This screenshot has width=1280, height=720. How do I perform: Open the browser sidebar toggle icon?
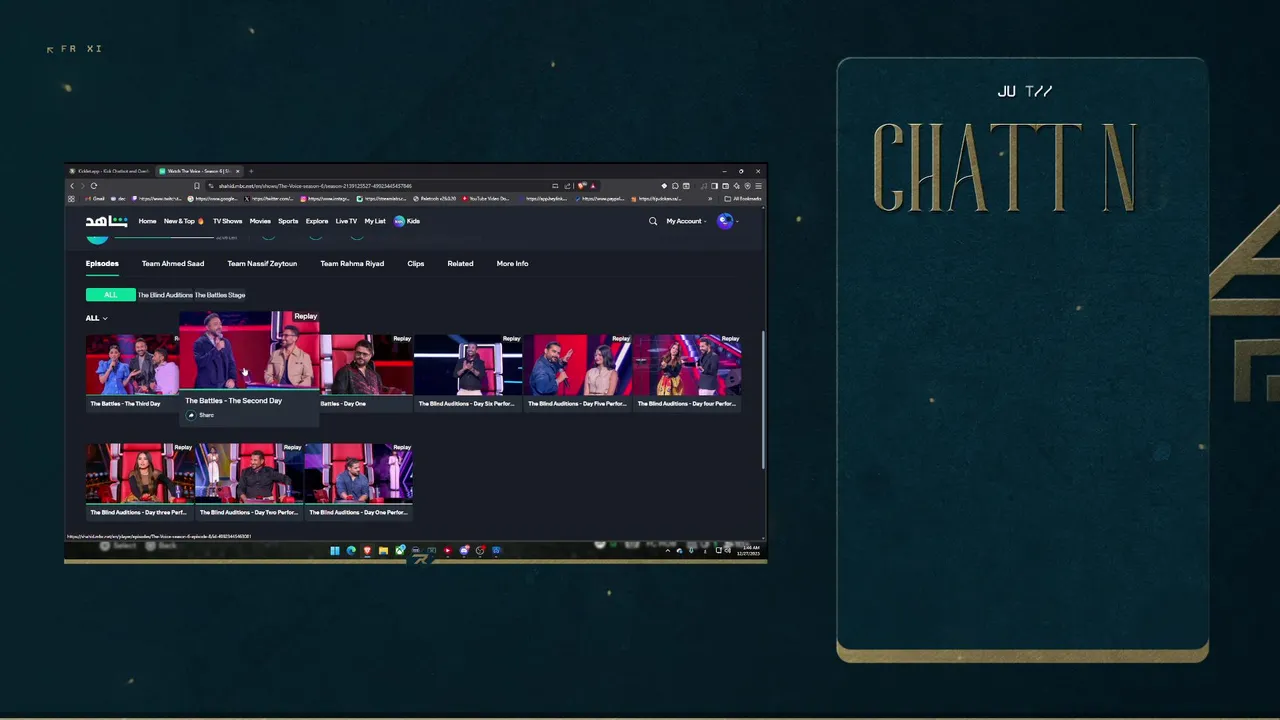coord(714,186)
